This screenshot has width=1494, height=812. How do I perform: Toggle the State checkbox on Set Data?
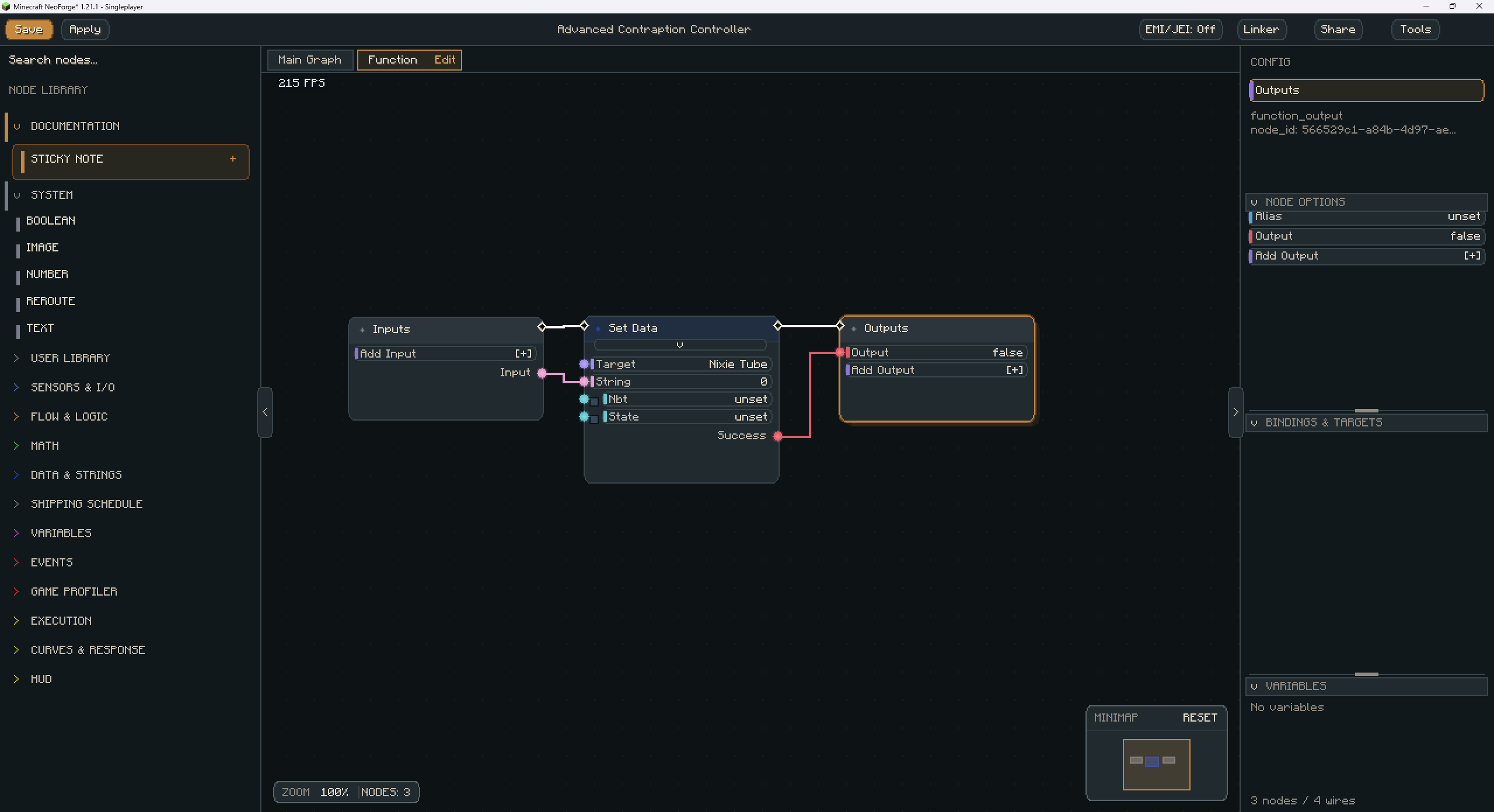point(594,418)
